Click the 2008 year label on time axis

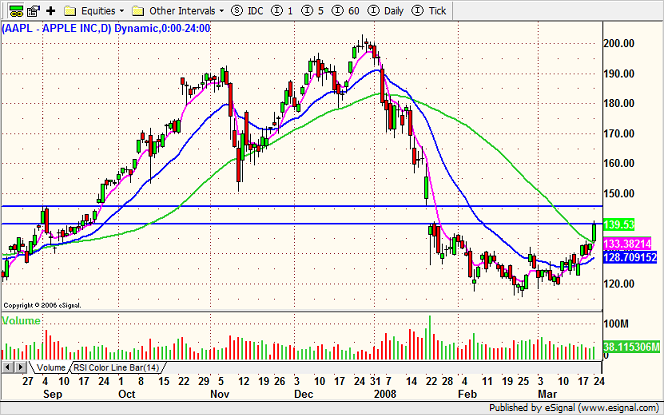(384, 394)
